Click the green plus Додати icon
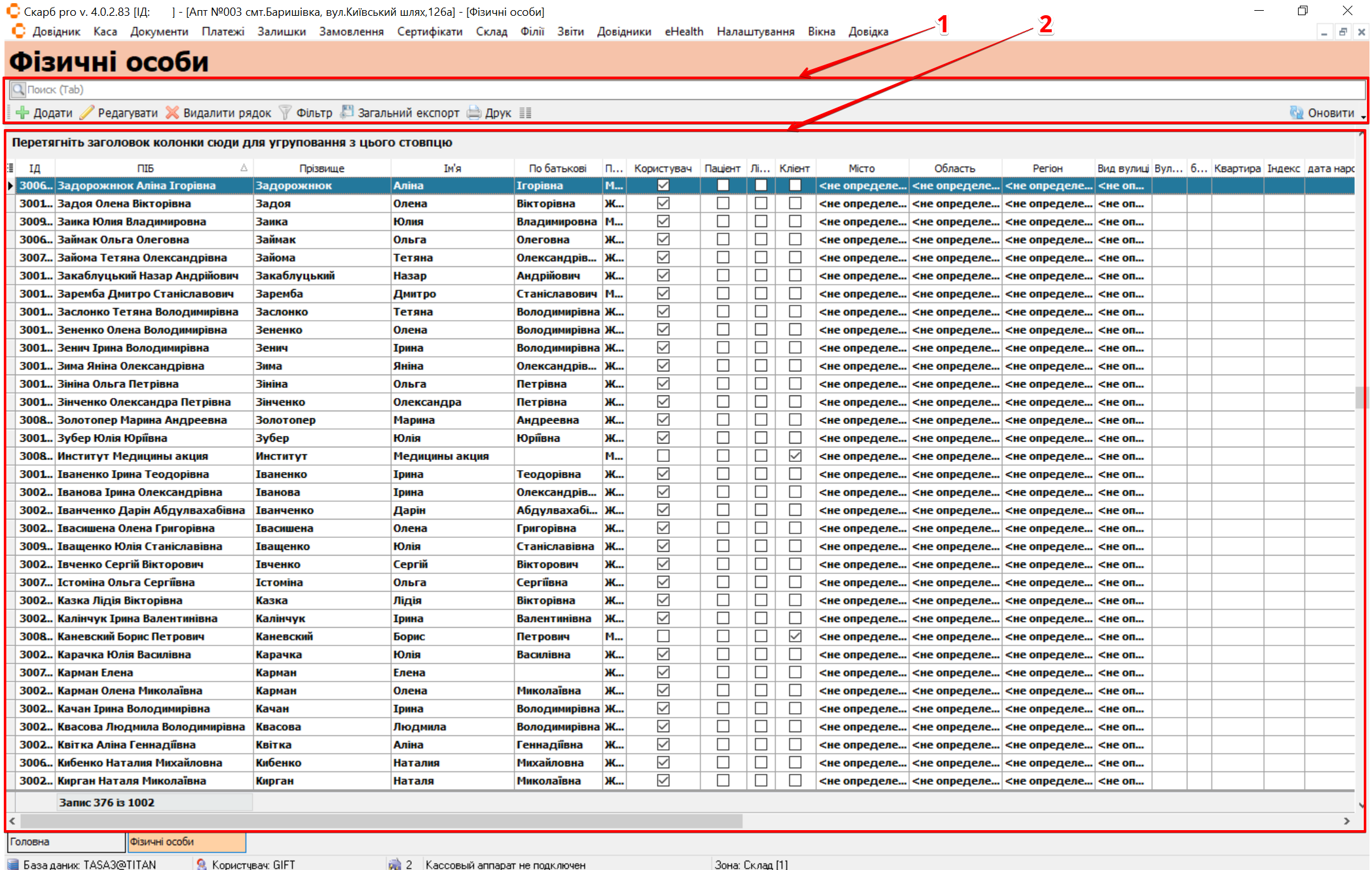The width and height of the screenshot is (1372, 870). [23, 113]
